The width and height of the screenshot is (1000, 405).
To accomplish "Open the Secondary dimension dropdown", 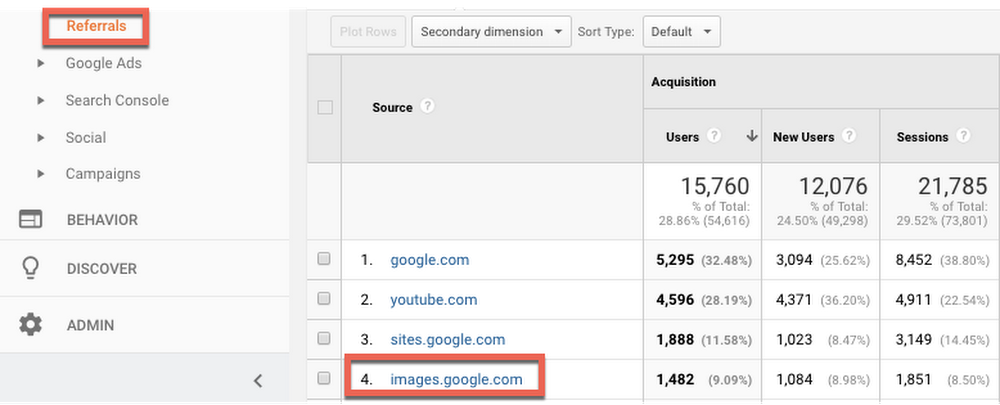I will [491, 32].
